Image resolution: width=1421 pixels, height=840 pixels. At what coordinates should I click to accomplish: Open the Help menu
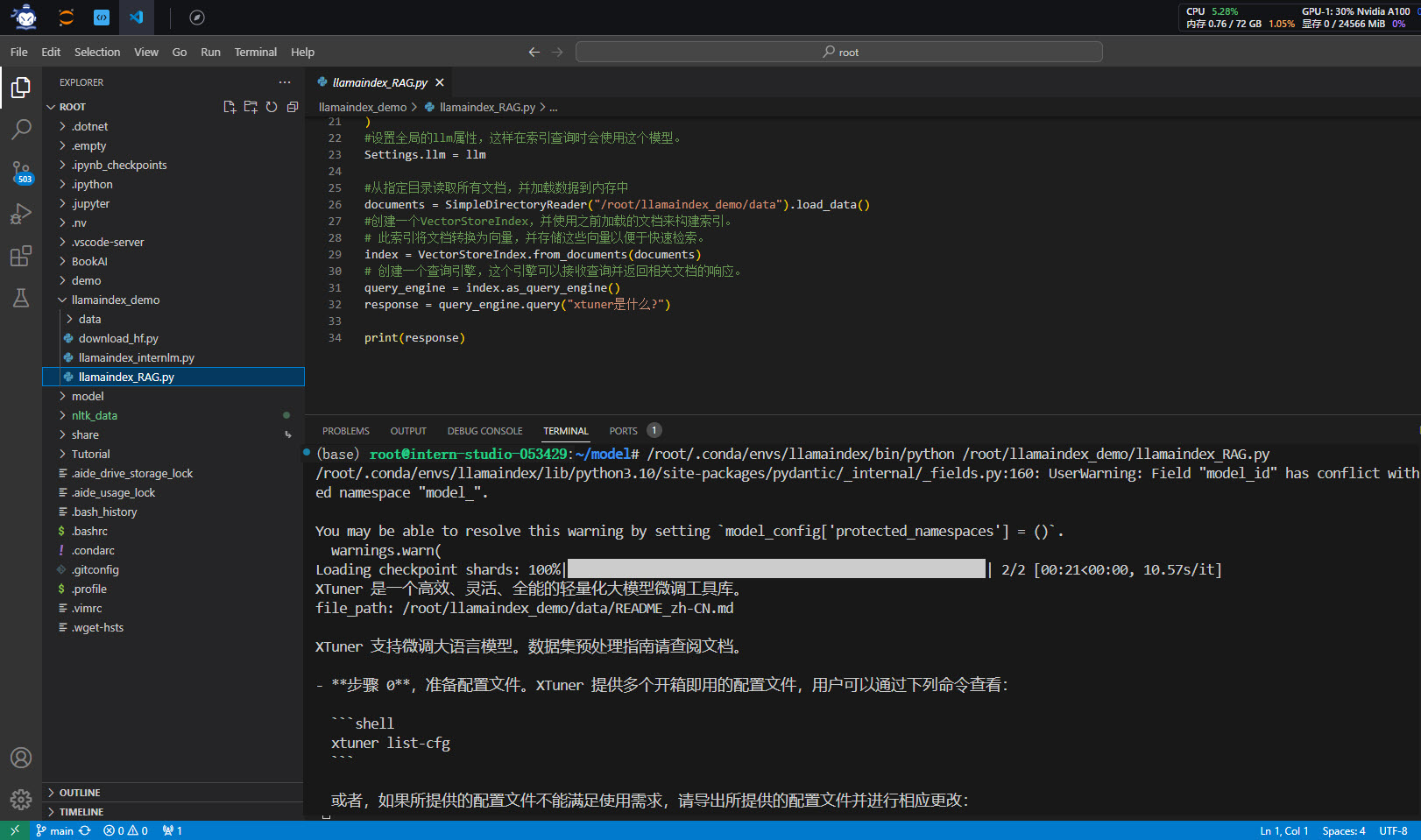[302, 53]
